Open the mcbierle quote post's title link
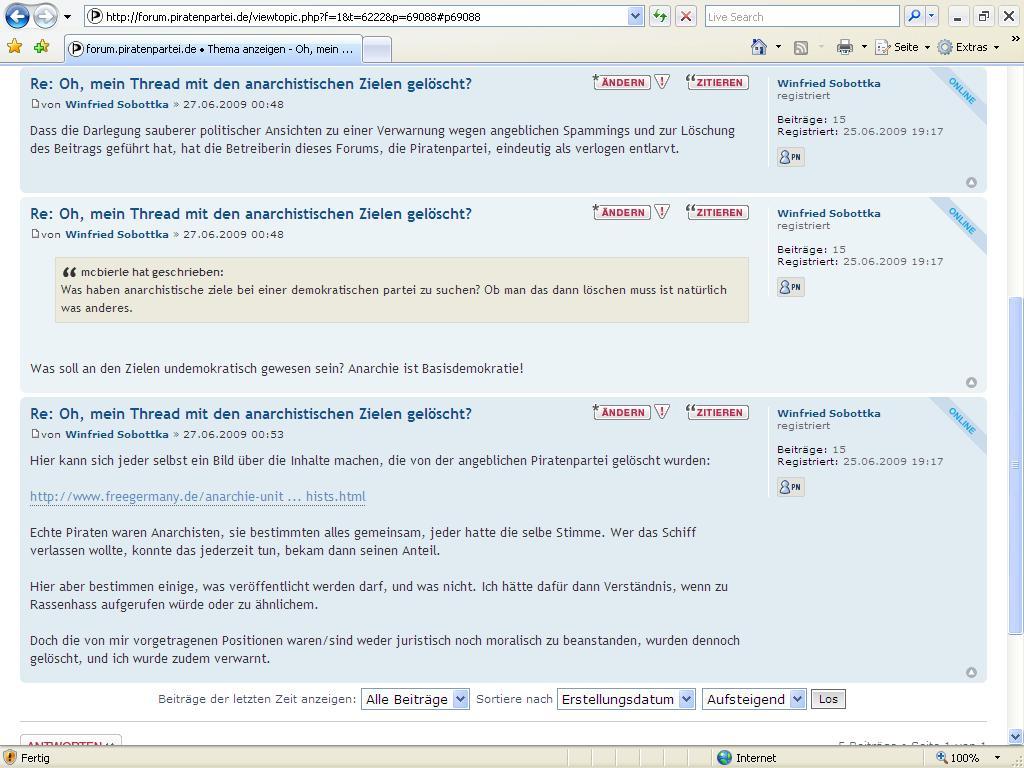Viewport: 1024px width, 768px height. coord(251,214)
